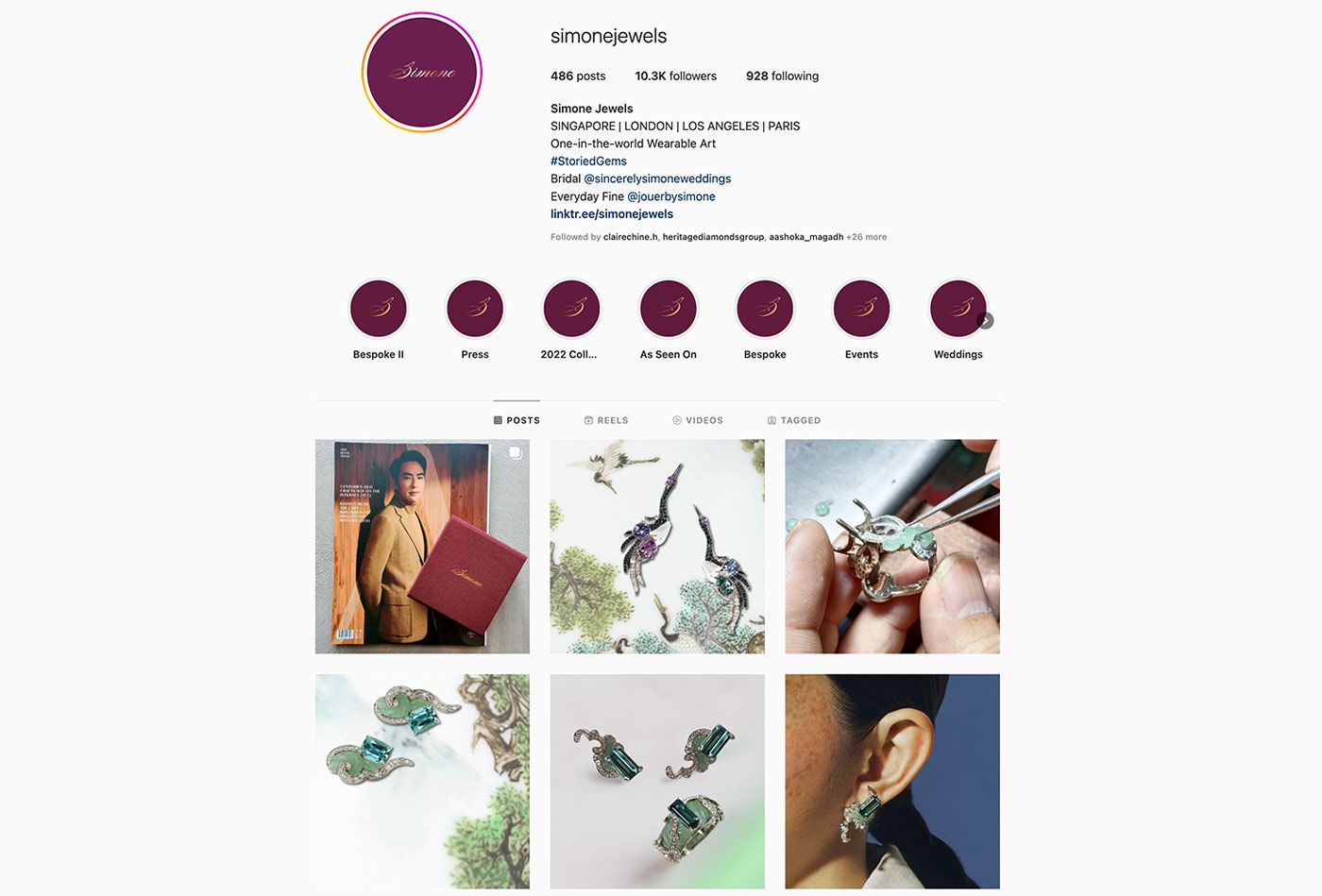
Task: Select the Posts tab
Action: pos(517,420)
